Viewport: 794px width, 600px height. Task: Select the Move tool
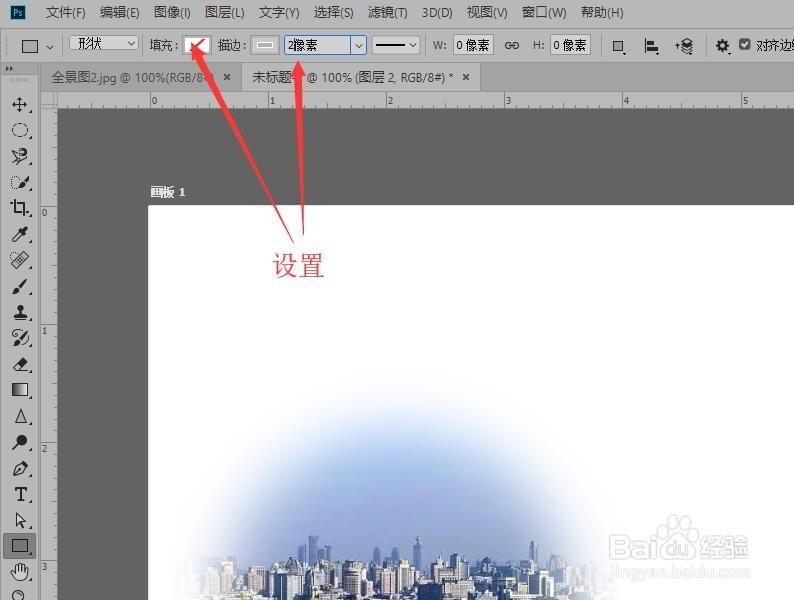20,105
